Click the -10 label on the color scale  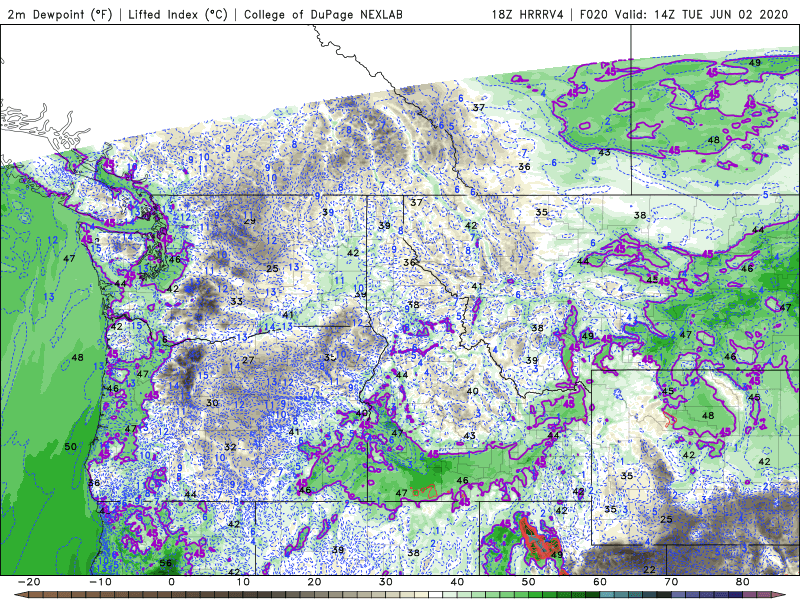pyautogui.click(x=100, y=582)
